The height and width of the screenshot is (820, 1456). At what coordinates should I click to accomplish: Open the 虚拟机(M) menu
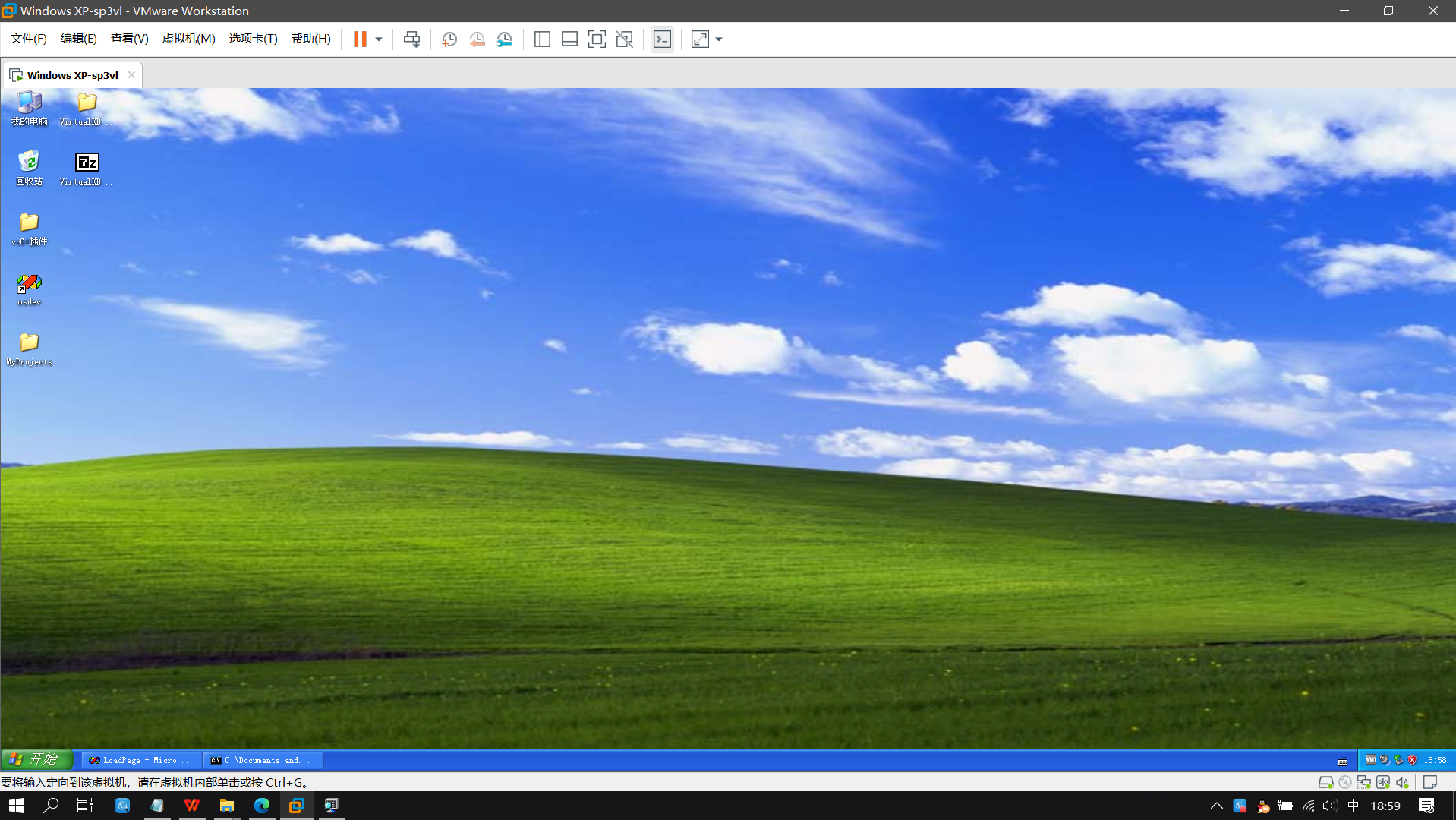click(189, 39)
